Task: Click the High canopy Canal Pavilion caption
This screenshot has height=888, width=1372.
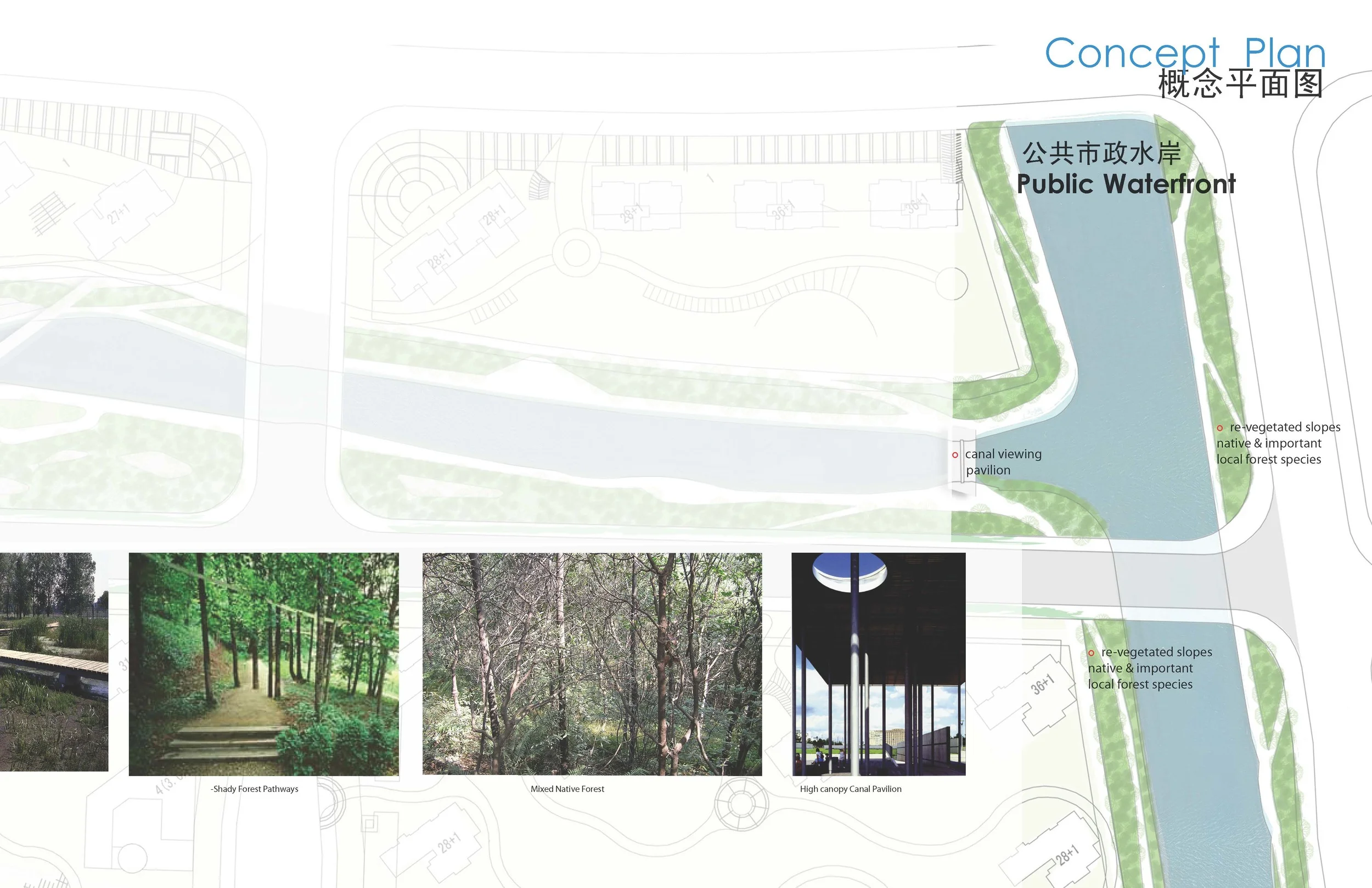Action: (x=850, y=789)
